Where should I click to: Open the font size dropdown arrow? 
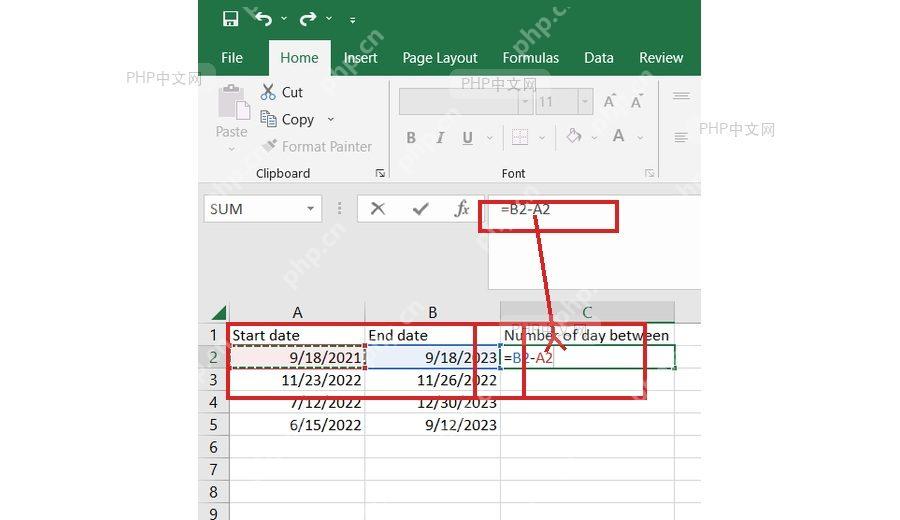[585, 102]
